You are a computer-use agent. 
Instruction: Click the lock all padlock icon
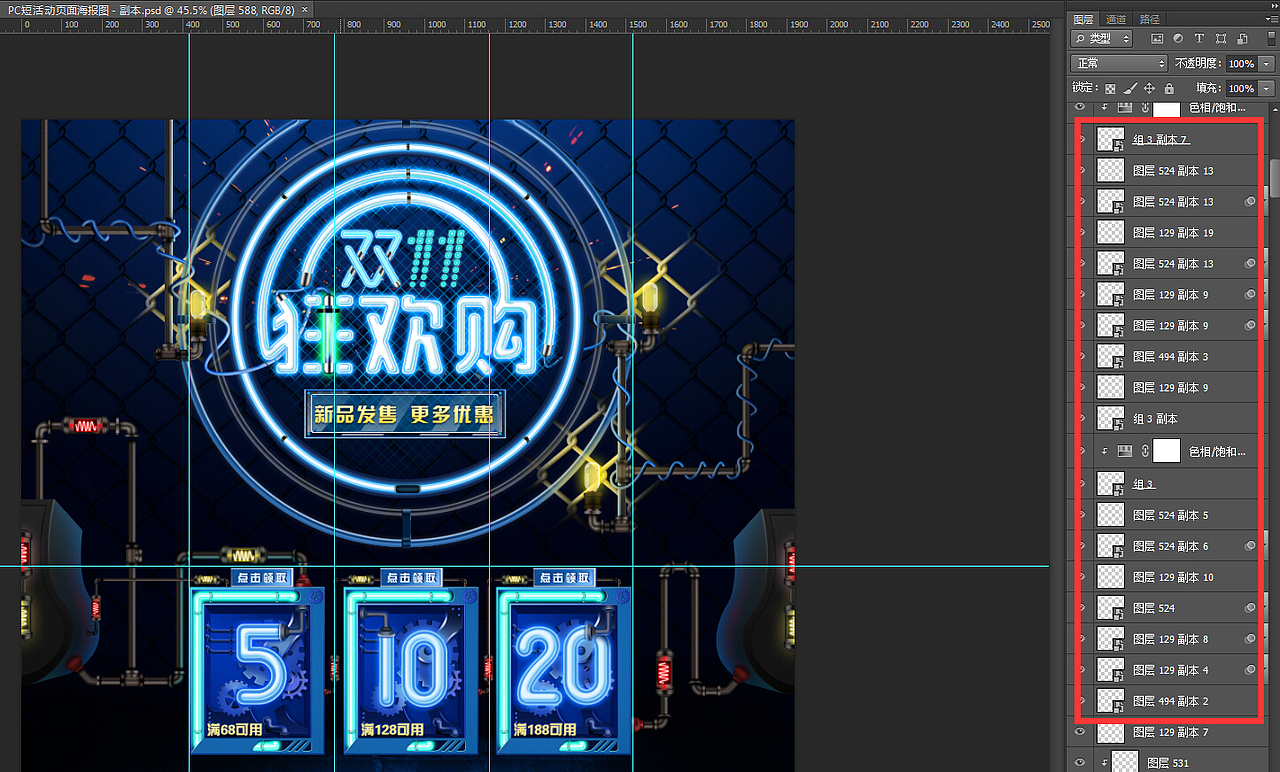[x=1169, y=88]
